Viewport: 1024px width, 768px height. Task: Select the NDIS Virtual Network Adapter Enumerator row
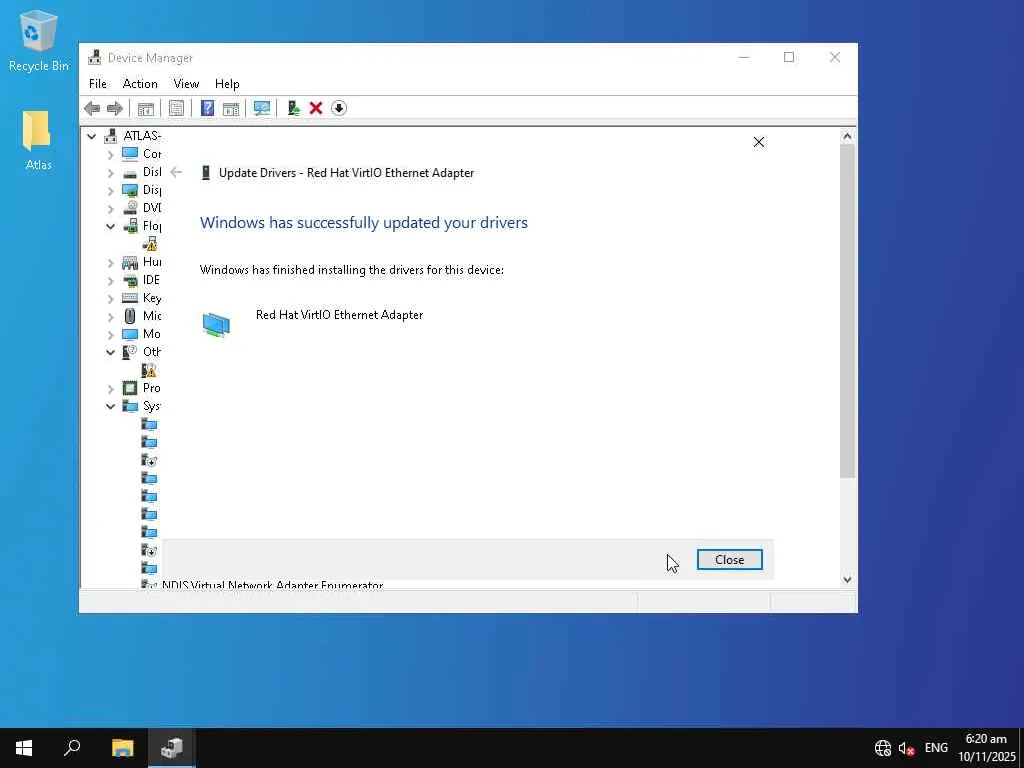[272, 585]
